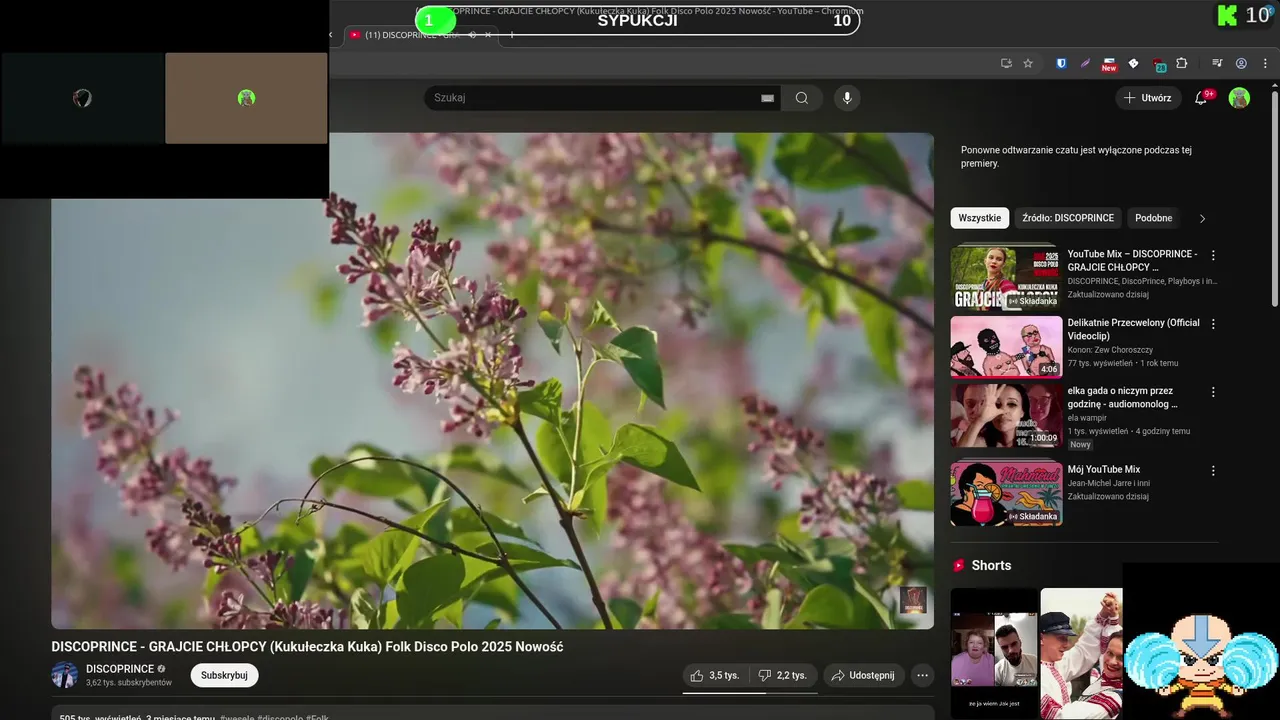Click the purple feather extension icon
The width and height of the screenshot is (1280, 720).
[1085, 63]
